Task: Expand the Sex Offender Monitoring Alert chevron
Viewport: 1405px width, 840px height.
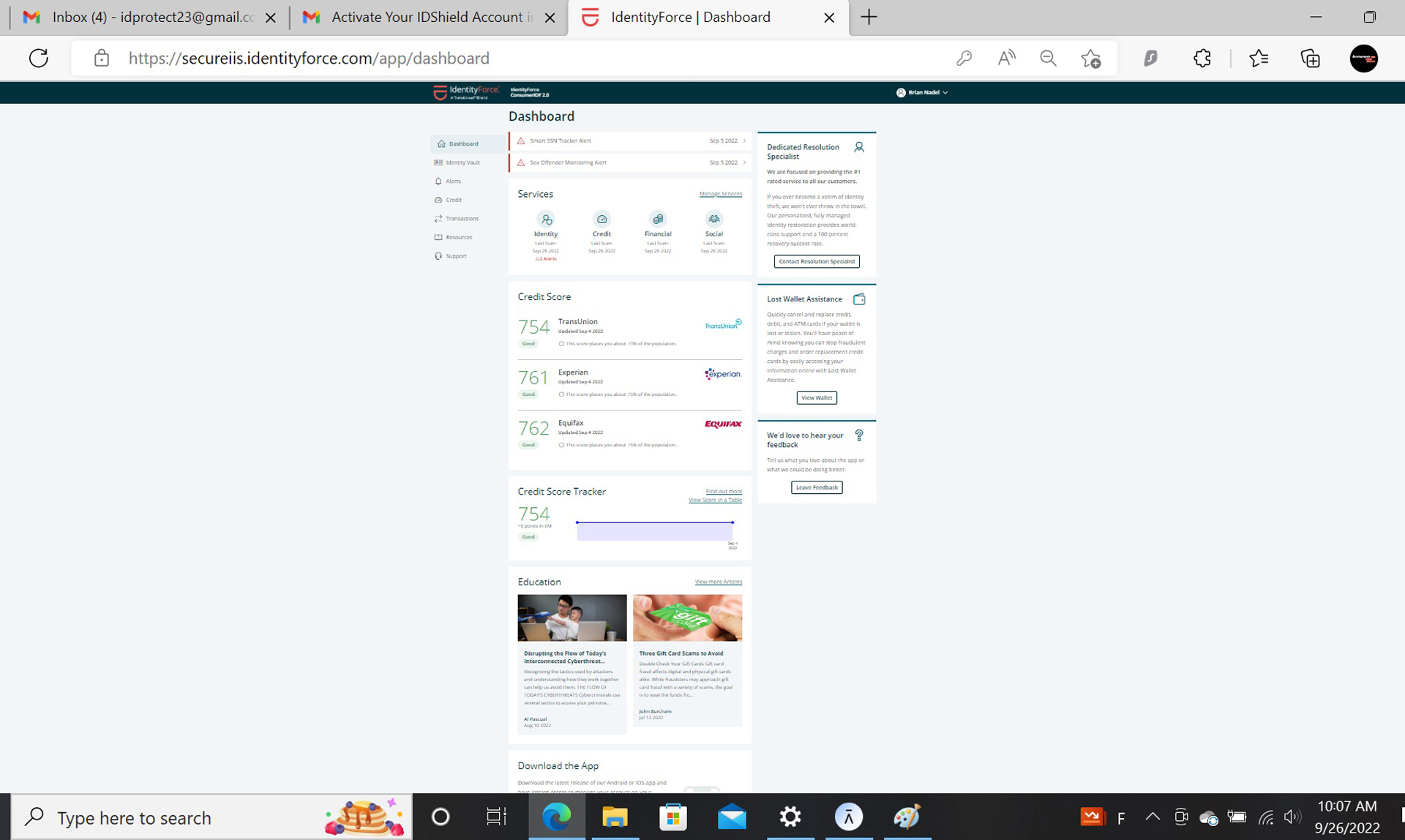Action: pos(744,162)
